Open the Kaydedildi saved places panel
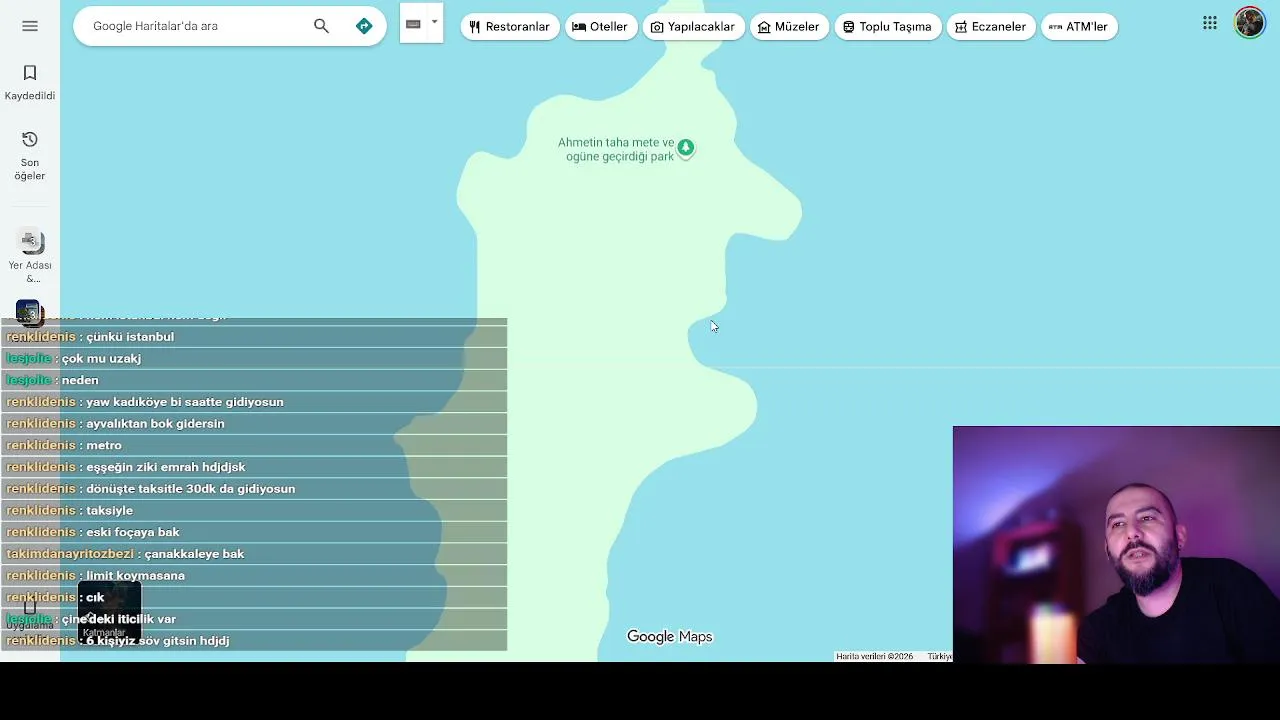The height and width of the screenshot is (720, 1280). point(30,82)
